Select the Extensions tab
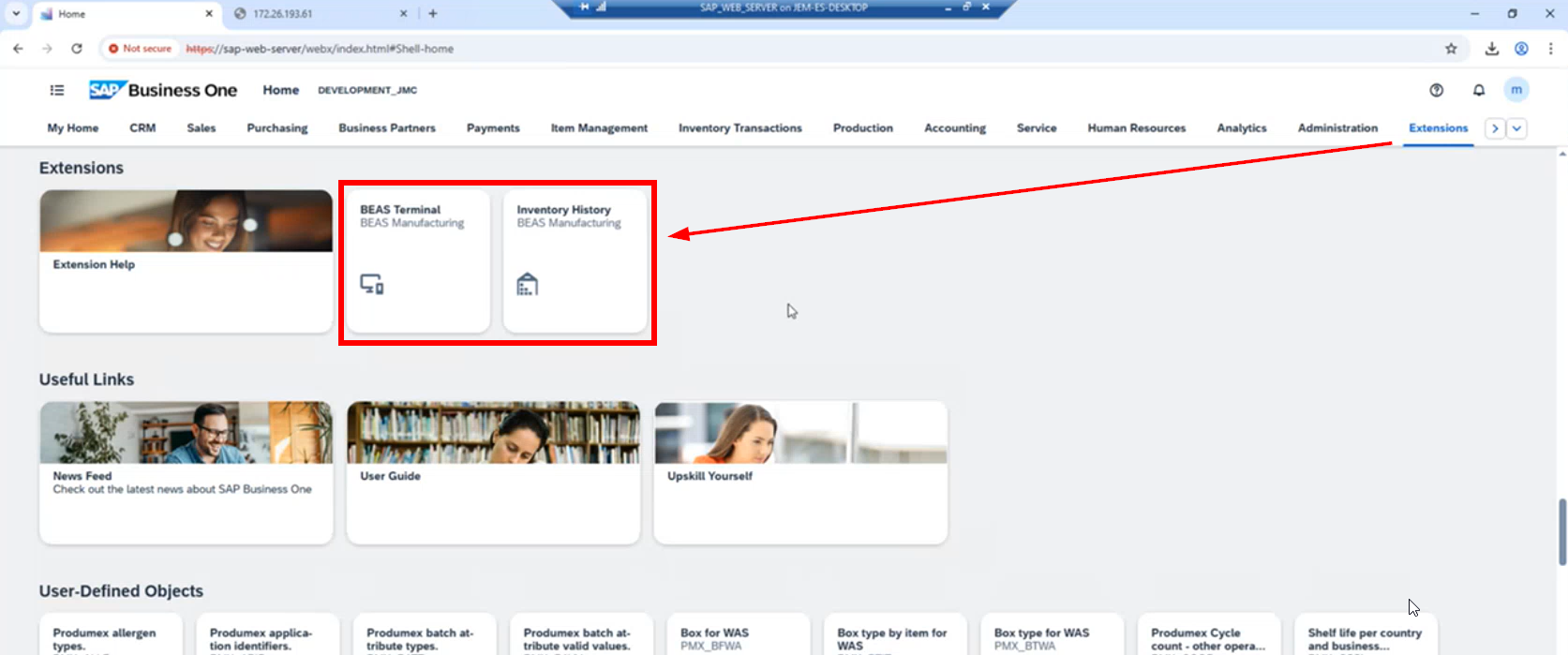Screen dimensions: 1568x655 (x=1439, y=128)
